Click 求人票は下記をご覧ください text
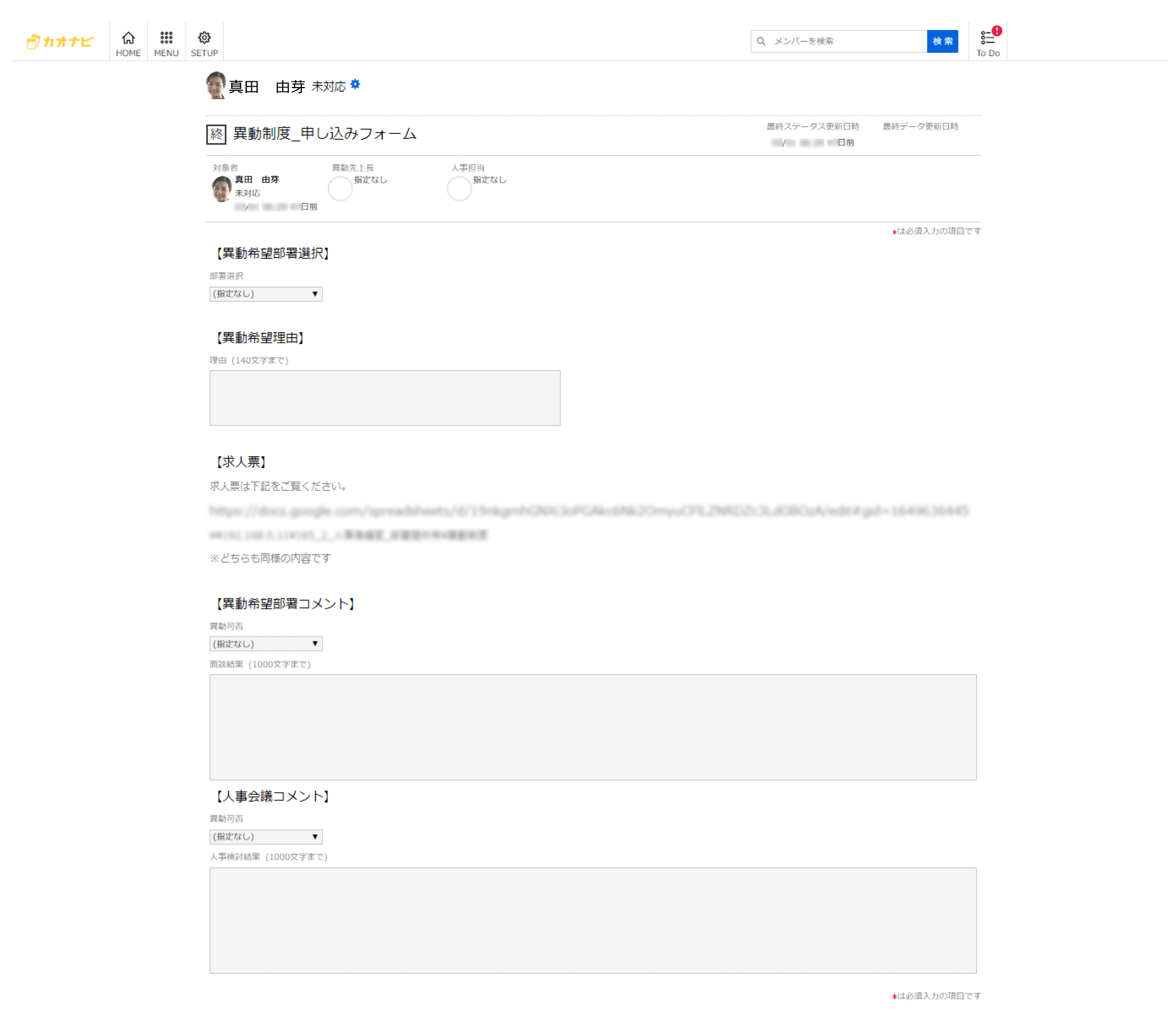This screenshot has width=1176, height=1025. [x=279, y=486]
